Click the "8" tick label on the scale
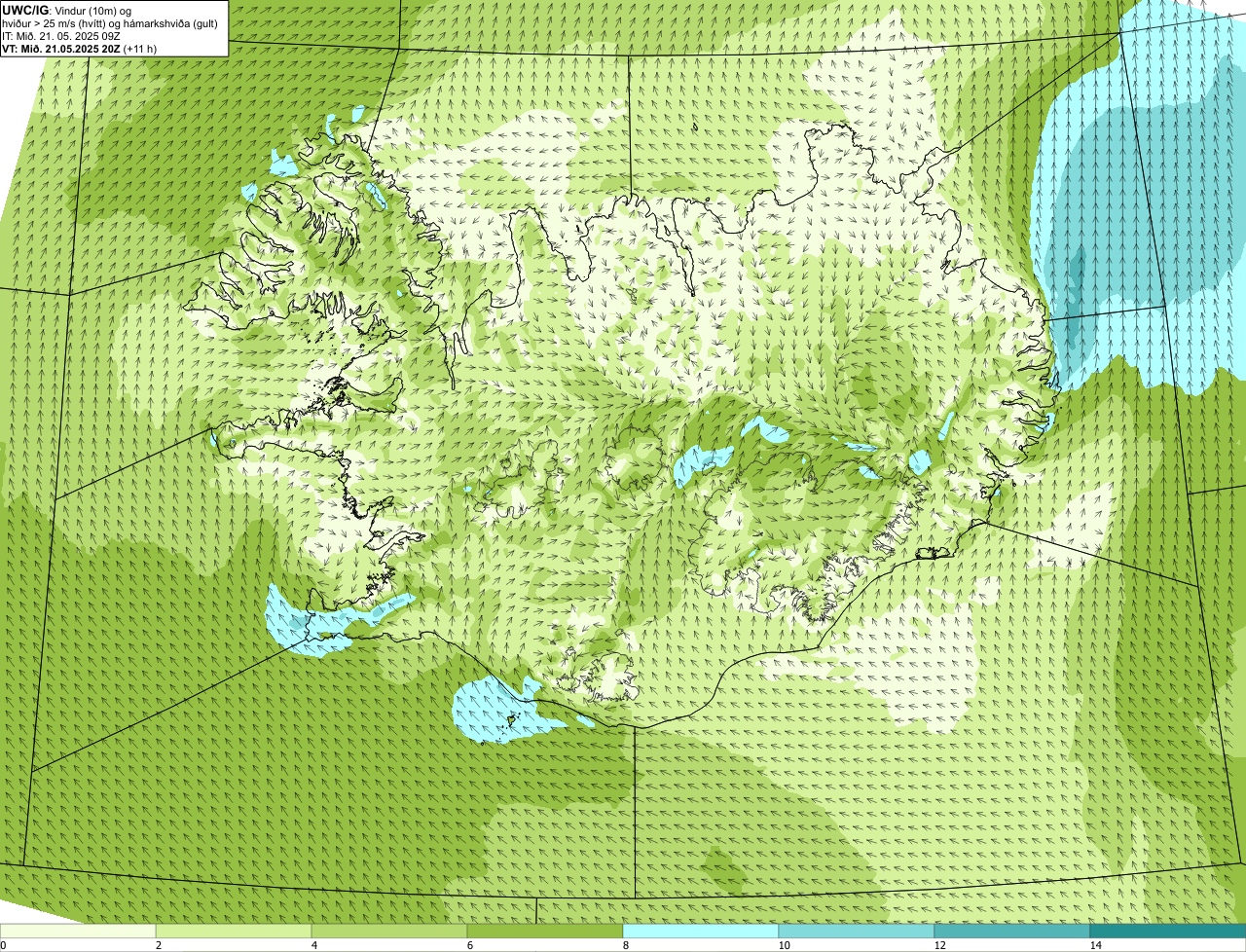Image resolution: width=1246 pixels, height=952 pixels. pos(625,945)
